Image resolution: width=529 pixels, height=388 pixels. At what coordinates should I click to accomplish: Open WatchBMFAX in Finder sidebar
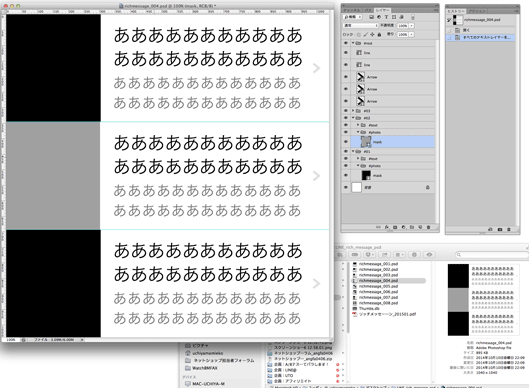point(205,368)
